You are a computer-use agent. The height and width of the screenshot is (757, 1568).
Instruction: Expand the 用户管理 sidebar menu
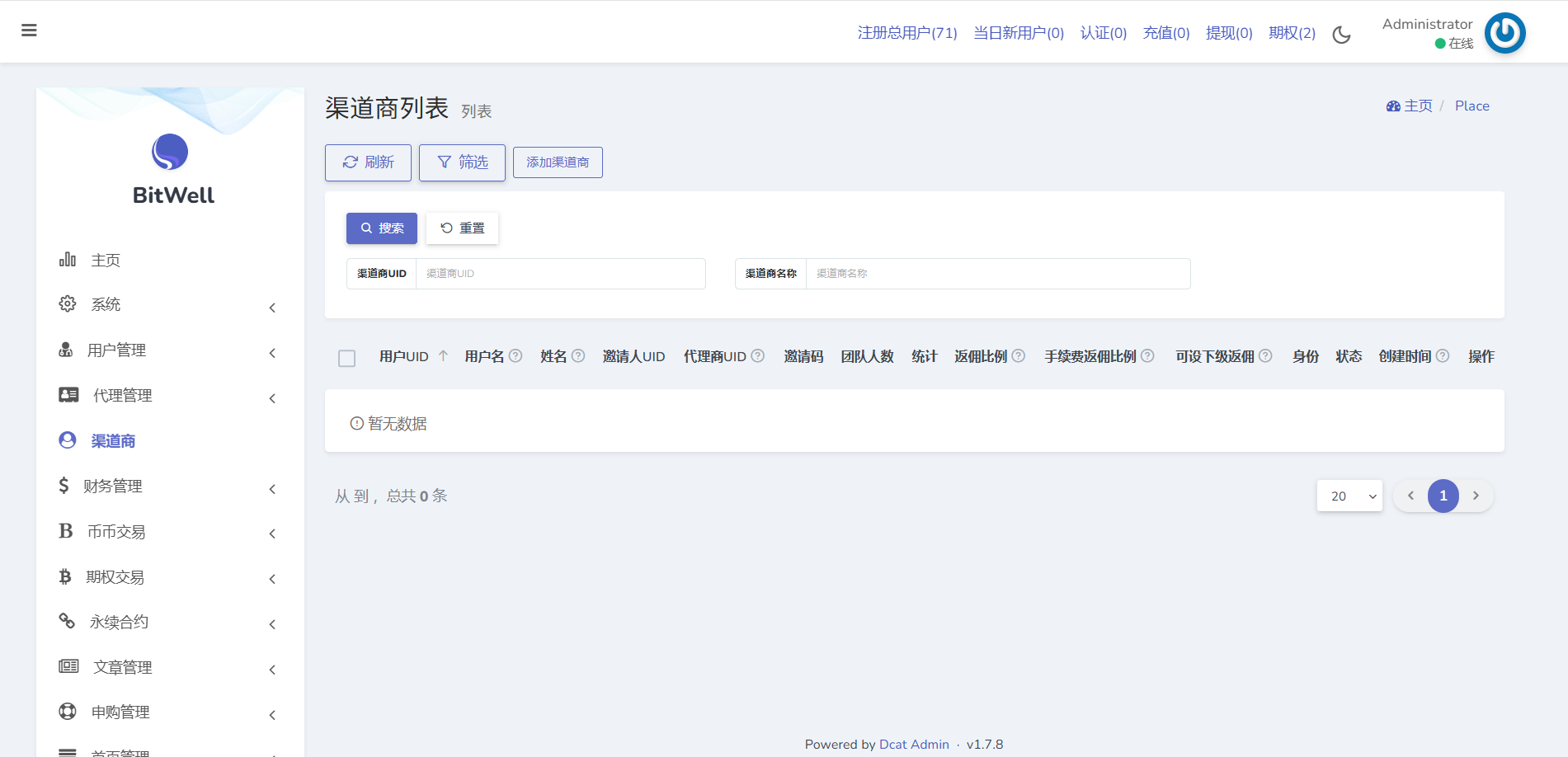tap(169, 350)
